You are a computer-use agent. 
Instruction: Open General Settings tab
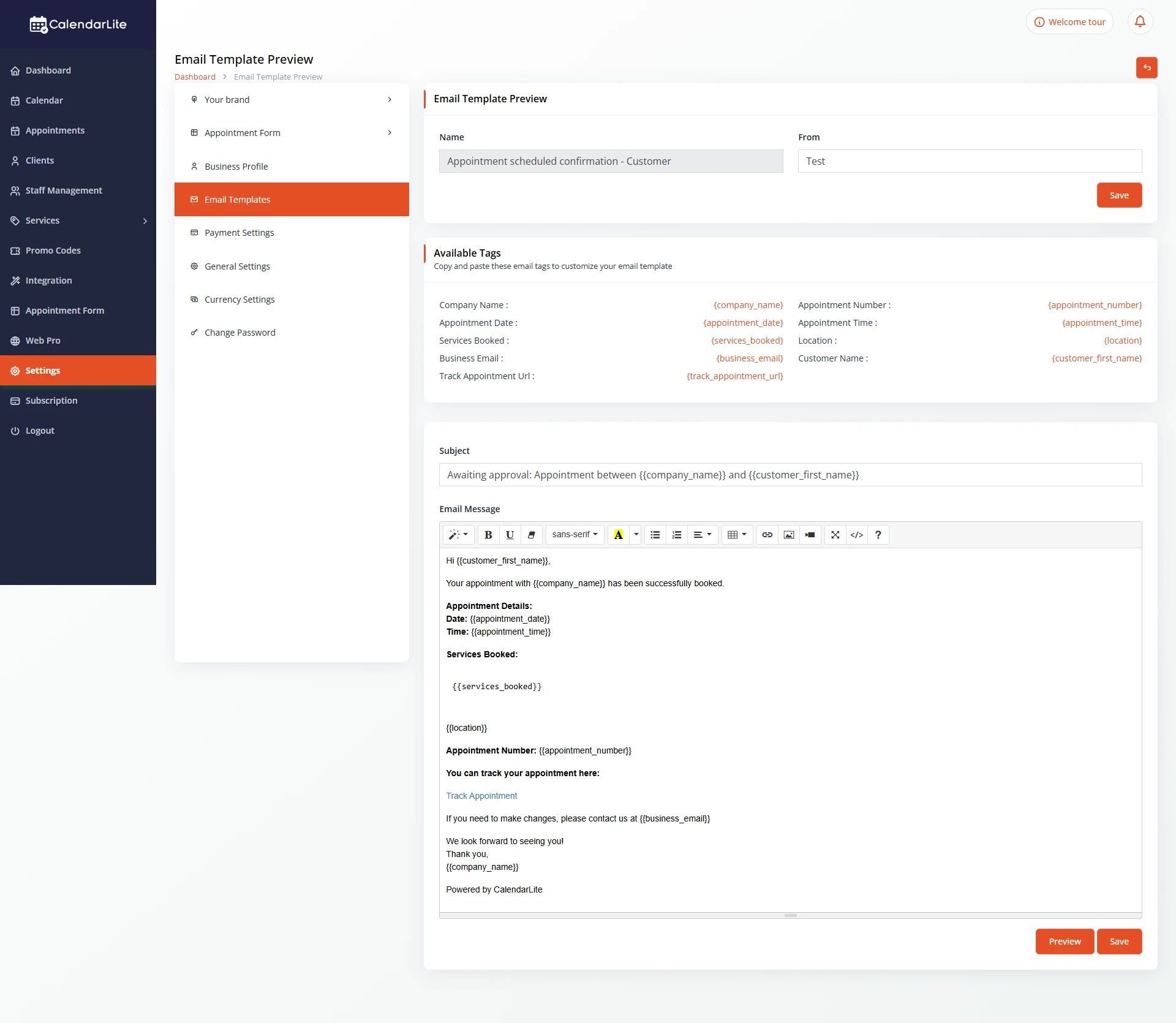click(292, 266)
